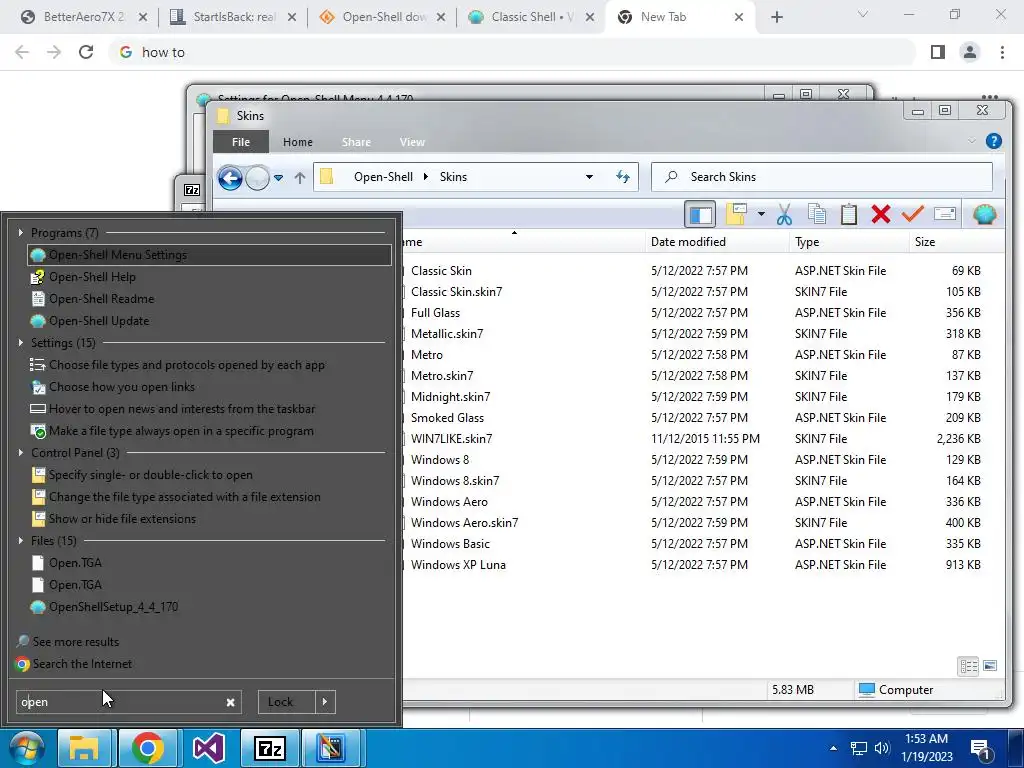Open a new Chrome tab
Screen dimensions: 1024x768
[x=776, y=17]
